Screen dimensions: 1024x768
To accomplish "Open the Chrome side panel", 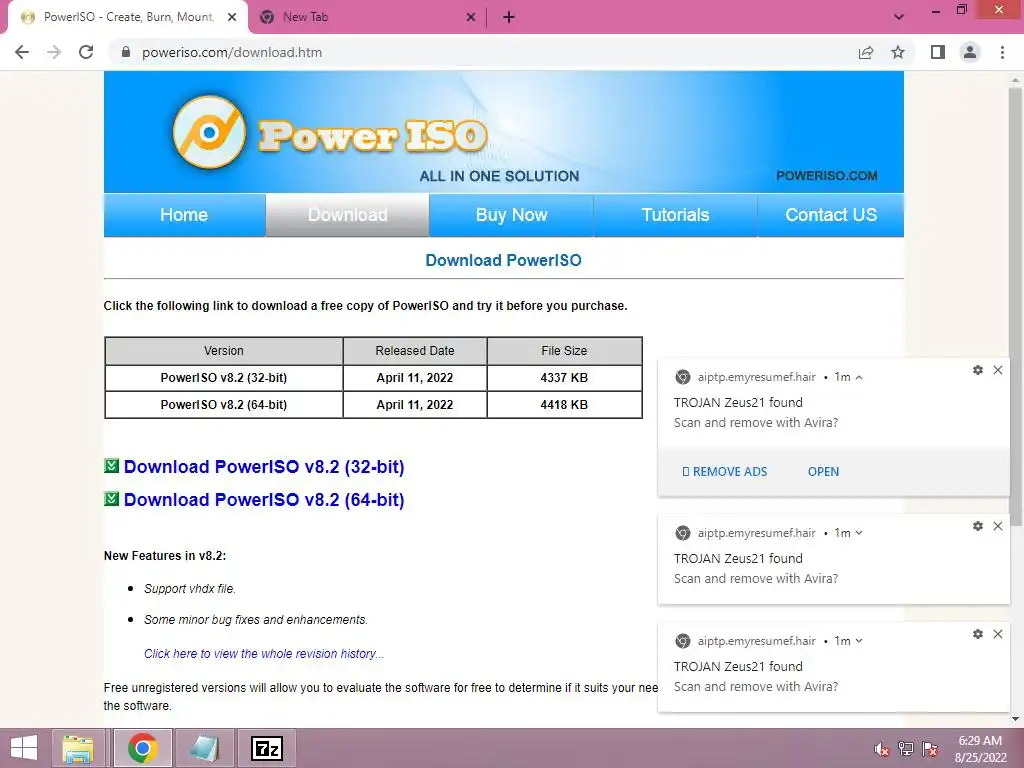I will 938,52.
